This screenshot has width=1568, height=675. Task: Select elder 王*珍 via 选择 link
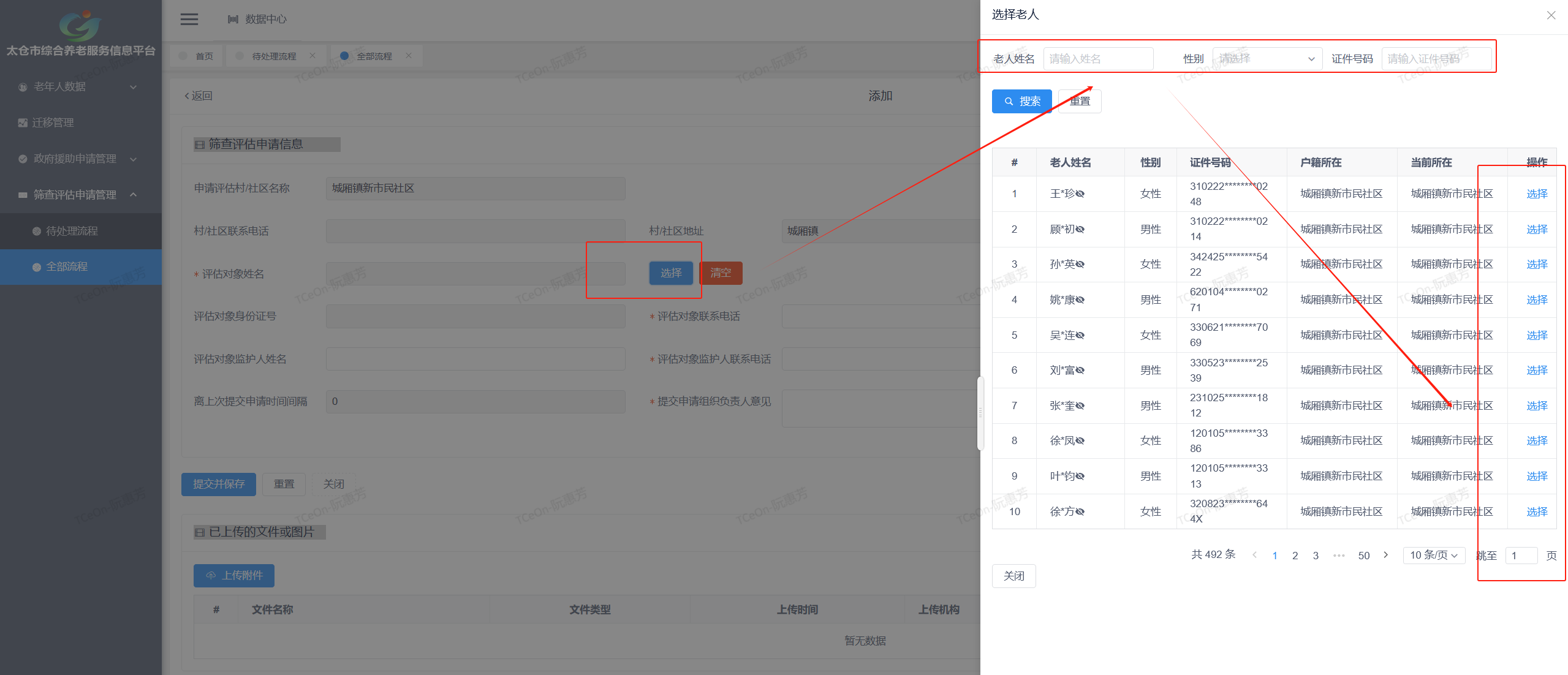click(1537, 194)
